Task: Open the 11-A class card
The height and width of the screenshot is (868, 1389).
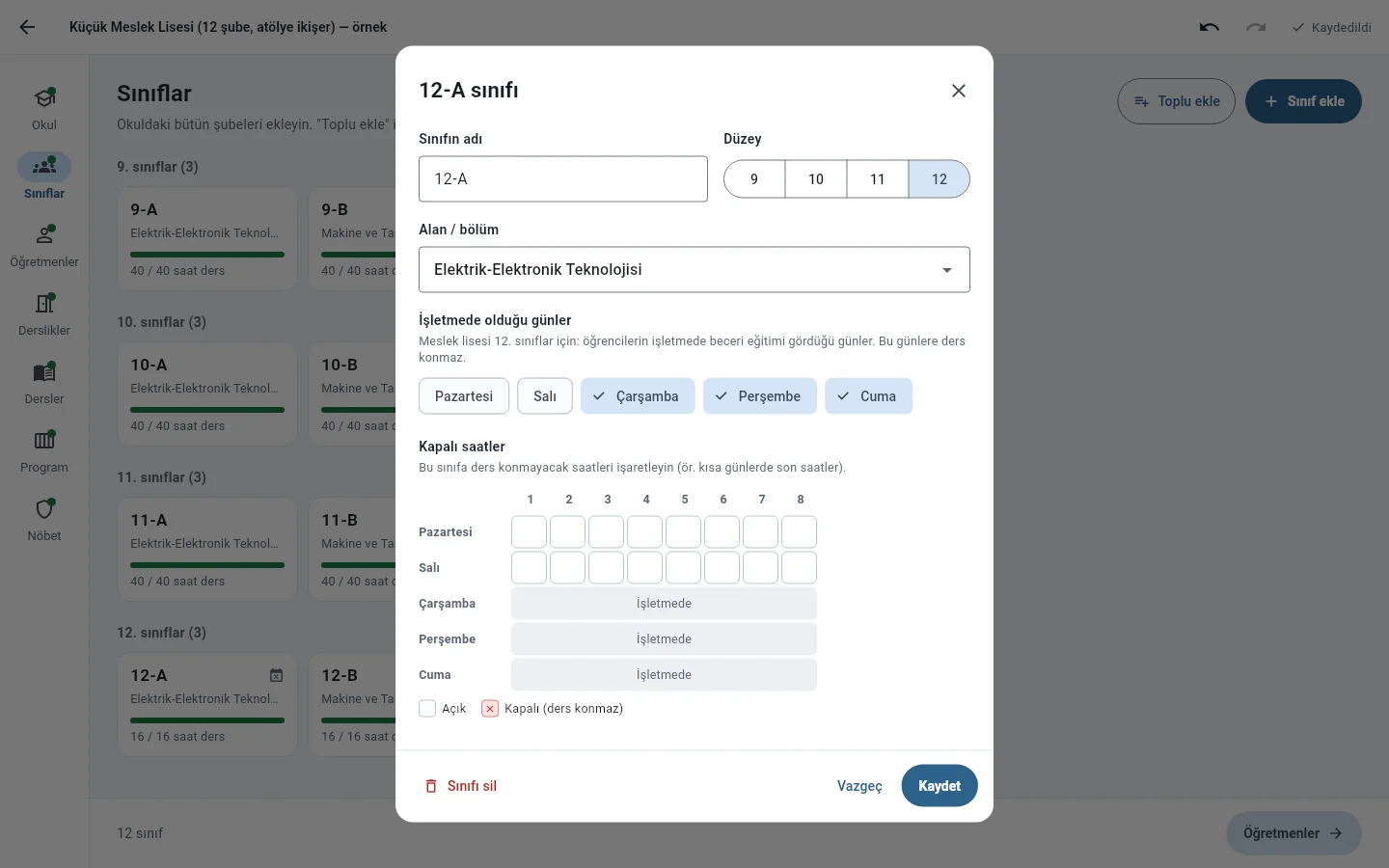Action: (207, 550)
